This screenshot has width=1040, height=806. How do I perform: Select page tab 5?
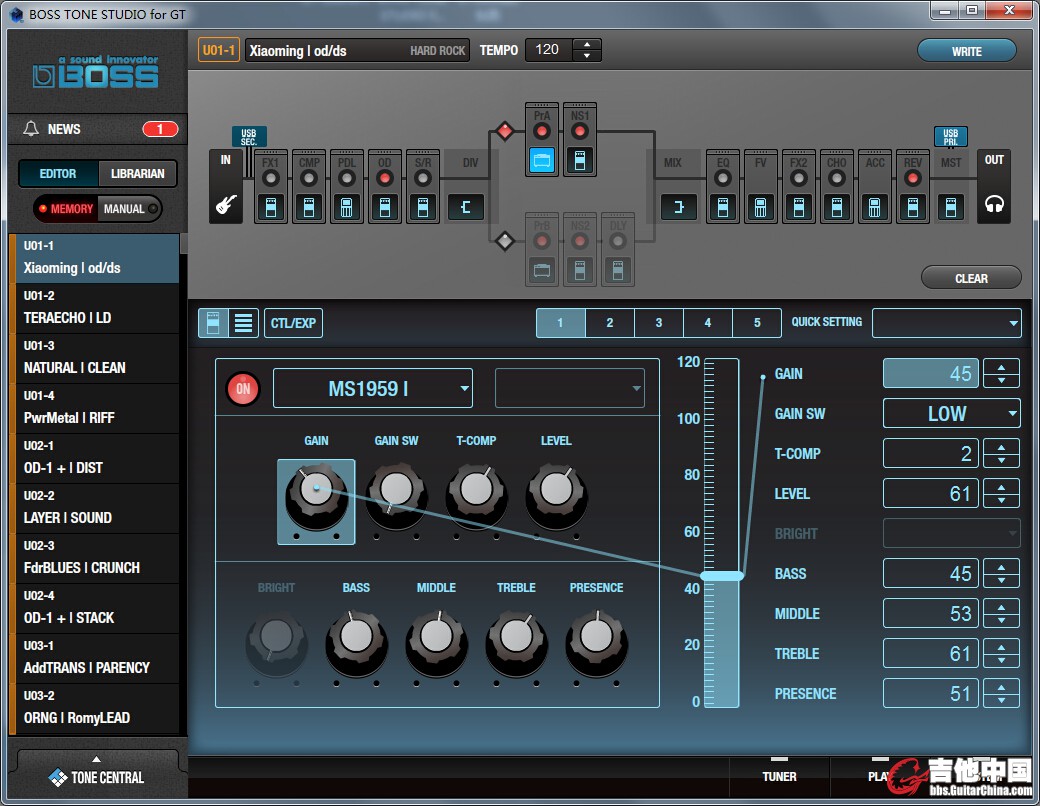[x=757, y=323]
